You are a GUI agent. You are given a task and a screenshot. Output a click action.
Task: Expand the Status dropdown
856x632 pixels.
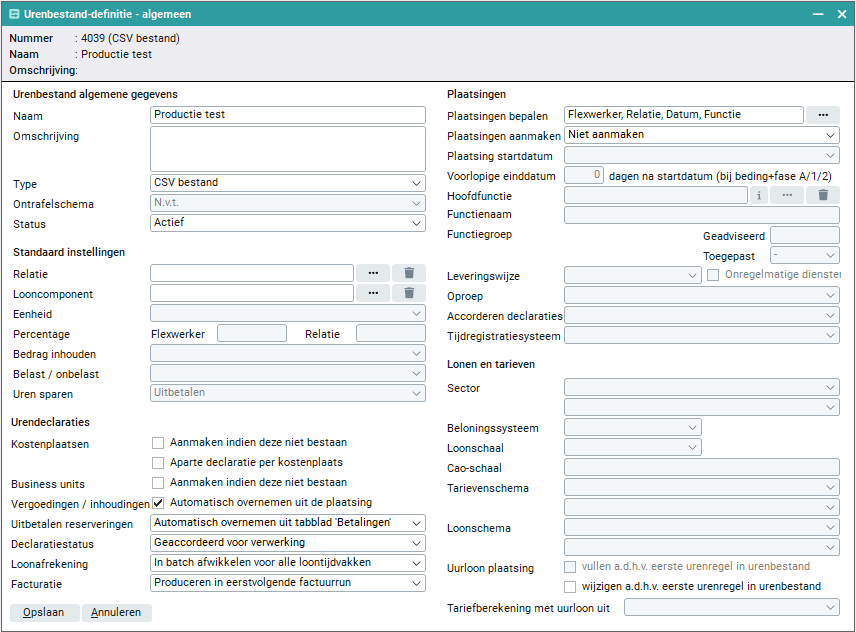[288, 223]
